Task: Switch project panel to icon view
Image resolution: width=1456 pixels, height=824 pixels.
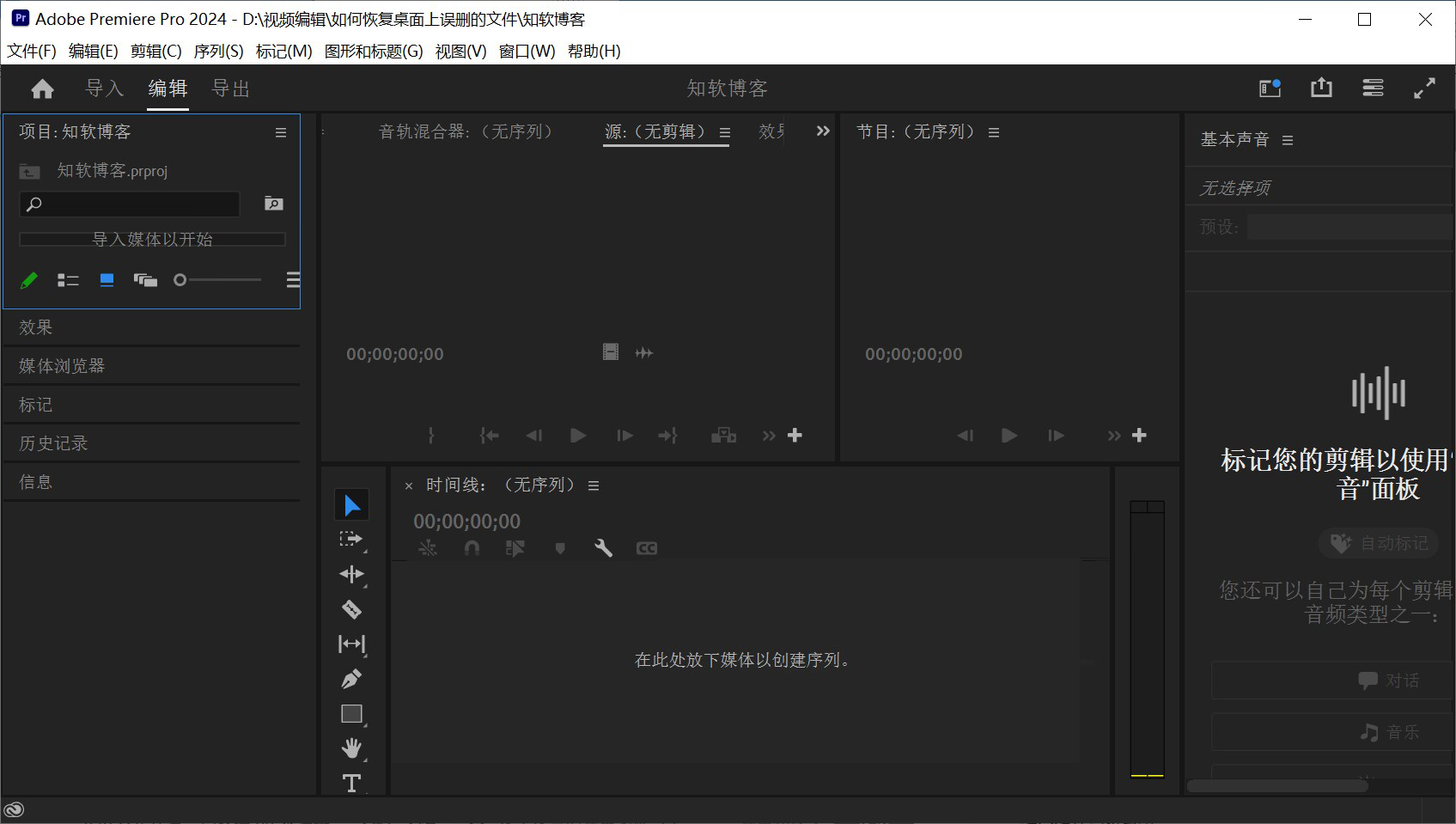Action: [x=107, y=280]
